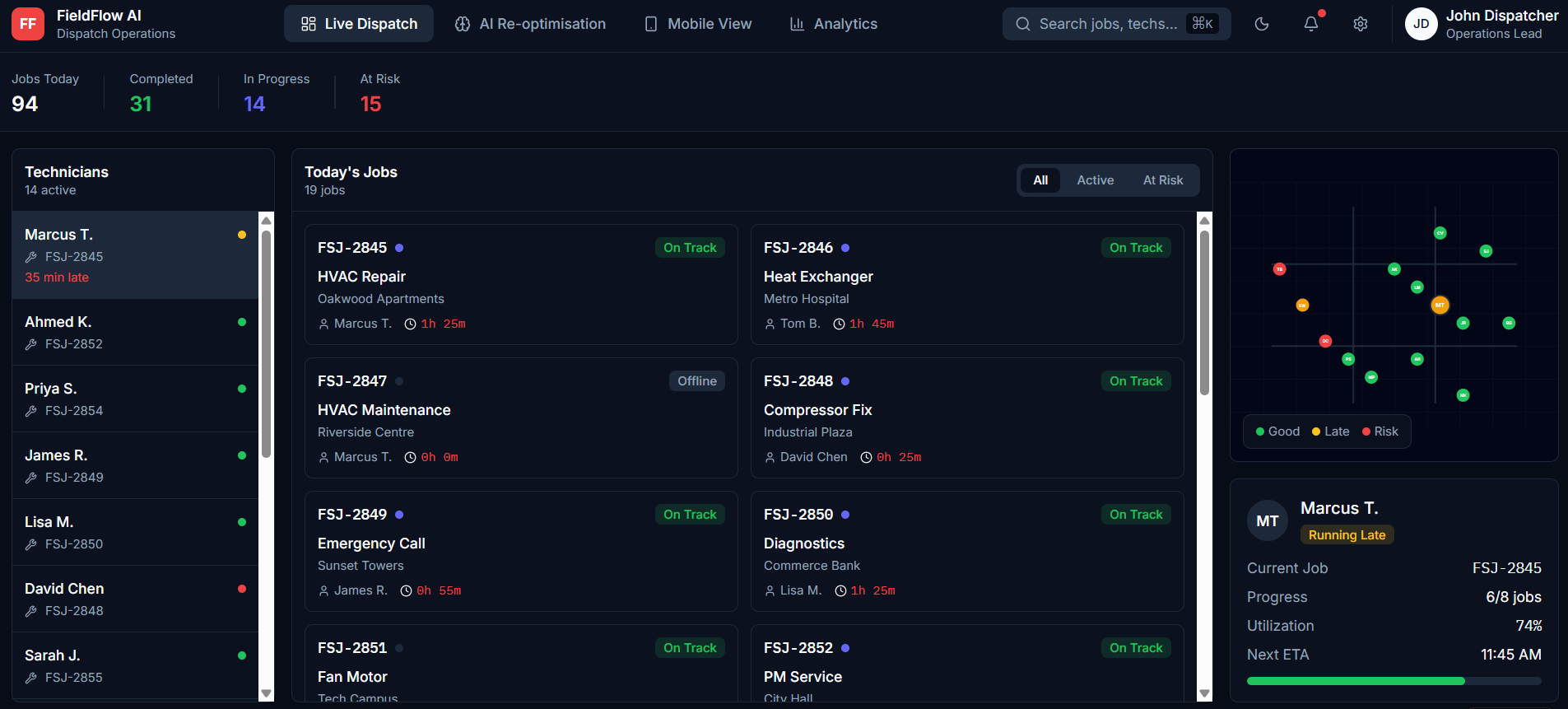1568x709 pixels.
Task: Switch to AI Re-optimisation tab
Action: 531,24
